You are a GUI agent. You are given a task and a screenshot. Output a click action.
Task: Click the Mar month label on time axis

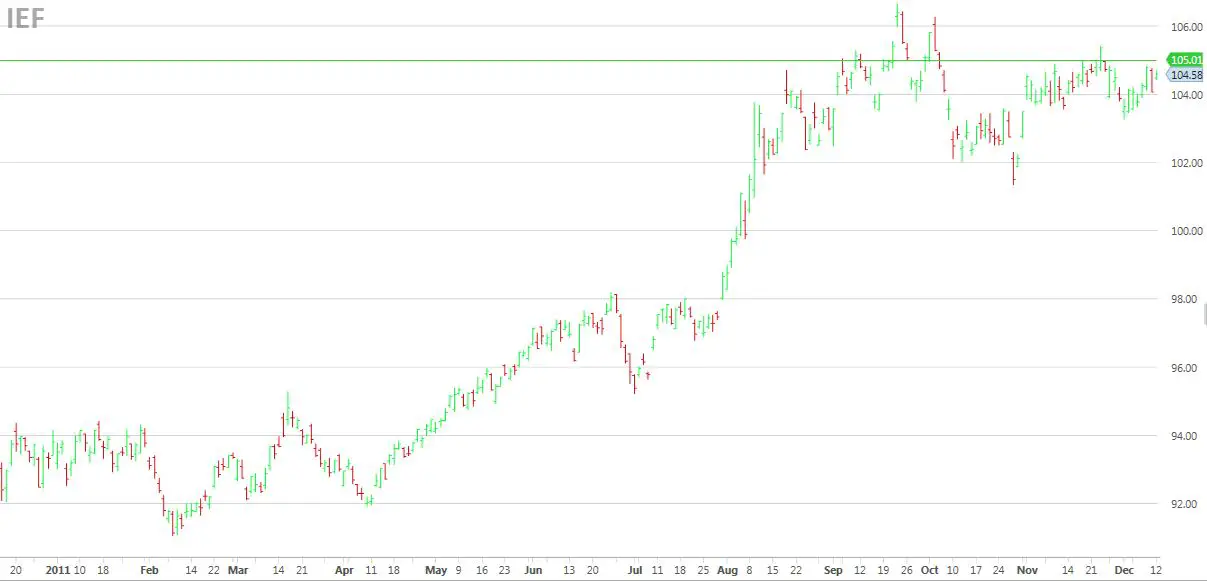238,570
